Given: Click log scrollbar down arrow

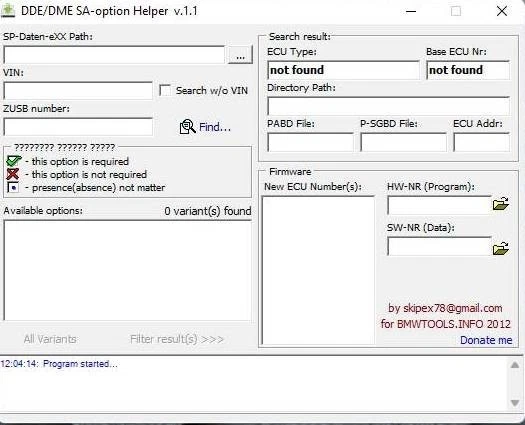Looking at the screenshot, I should 515,403.
